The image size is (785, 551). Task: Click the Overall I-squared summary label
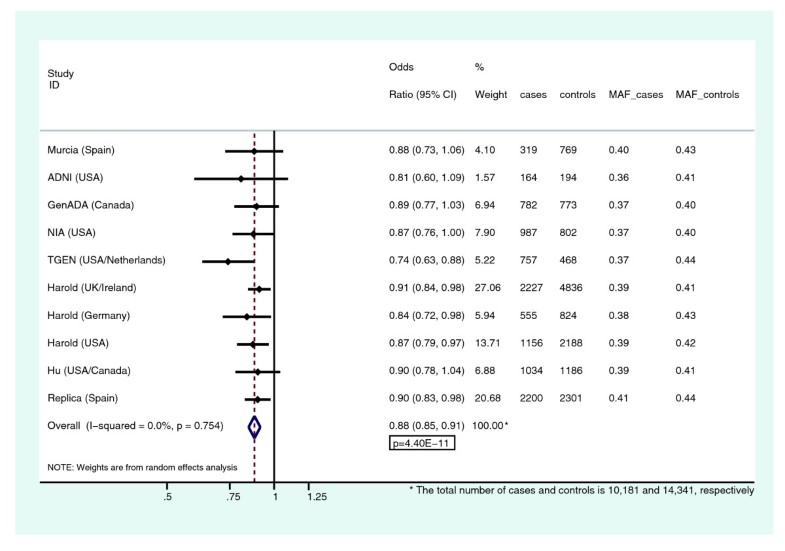pyautogui.click(x=135, y=426)
